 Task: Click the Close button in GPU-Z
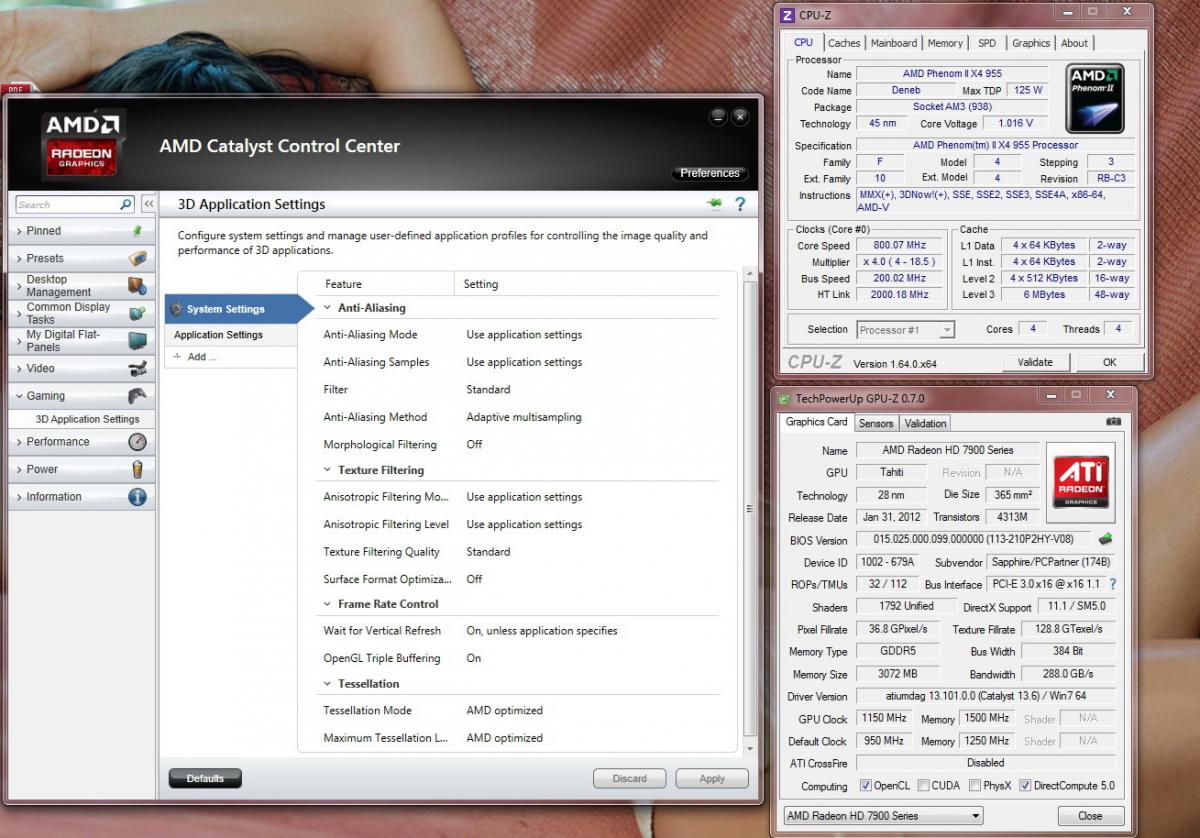pyautogui.click(x=1090, y=815)
